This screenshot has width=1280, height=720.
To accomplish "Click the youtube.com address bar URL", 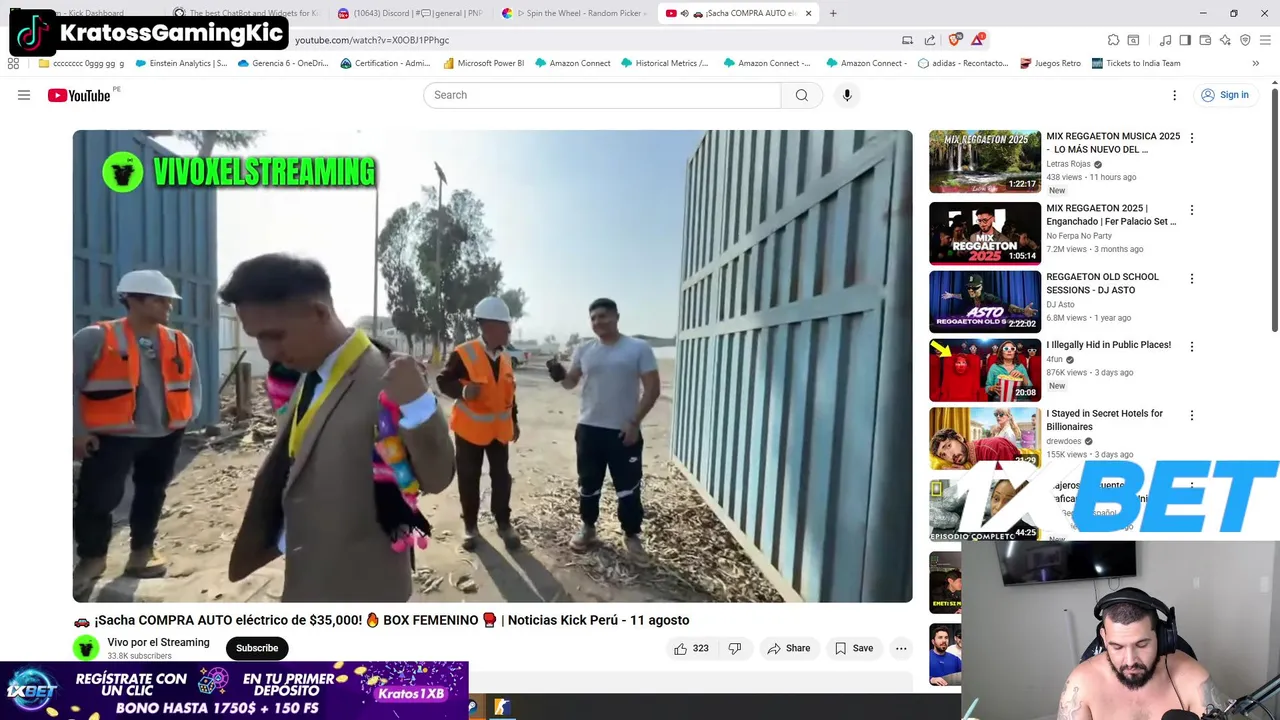I will [372, 40].
